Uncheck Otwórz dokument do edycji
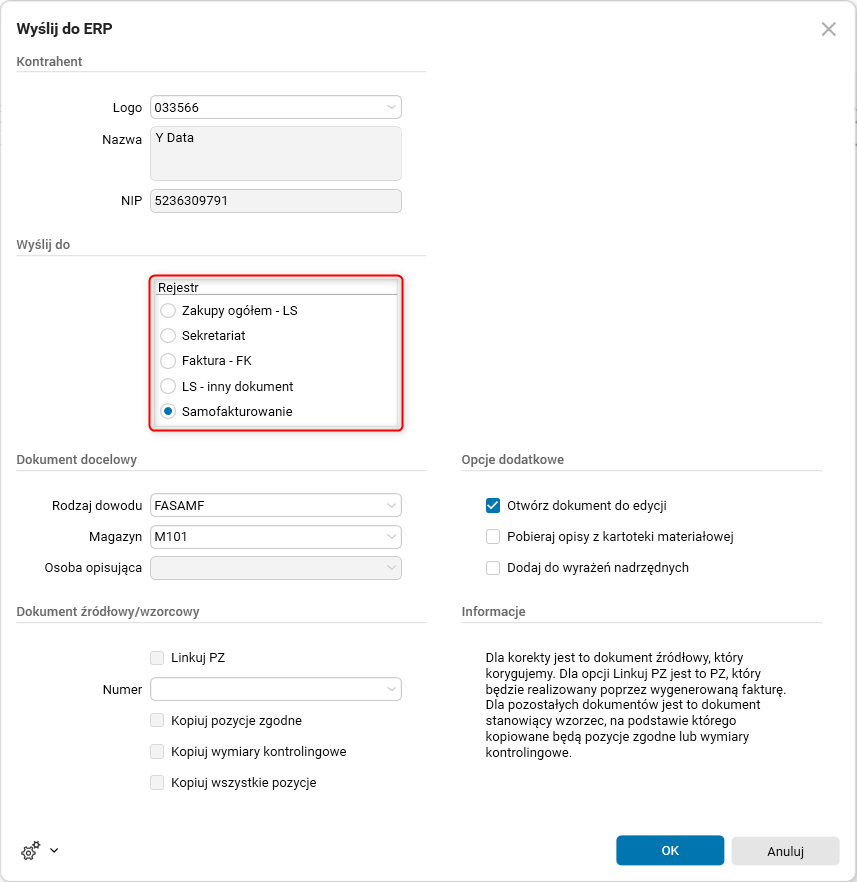Image resolution: width=857 pixels, height=882 pixels. [493, 506]
